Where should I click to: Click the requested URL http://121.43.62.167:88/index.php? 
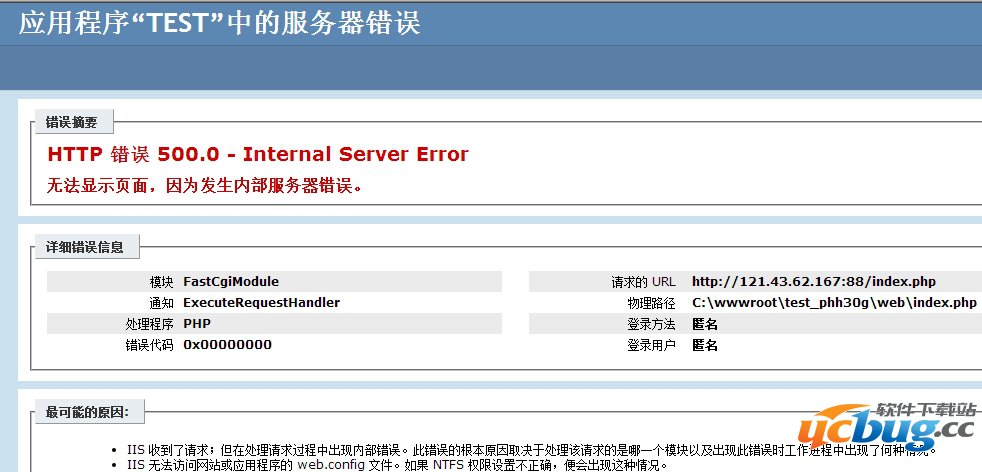(813, 282)
